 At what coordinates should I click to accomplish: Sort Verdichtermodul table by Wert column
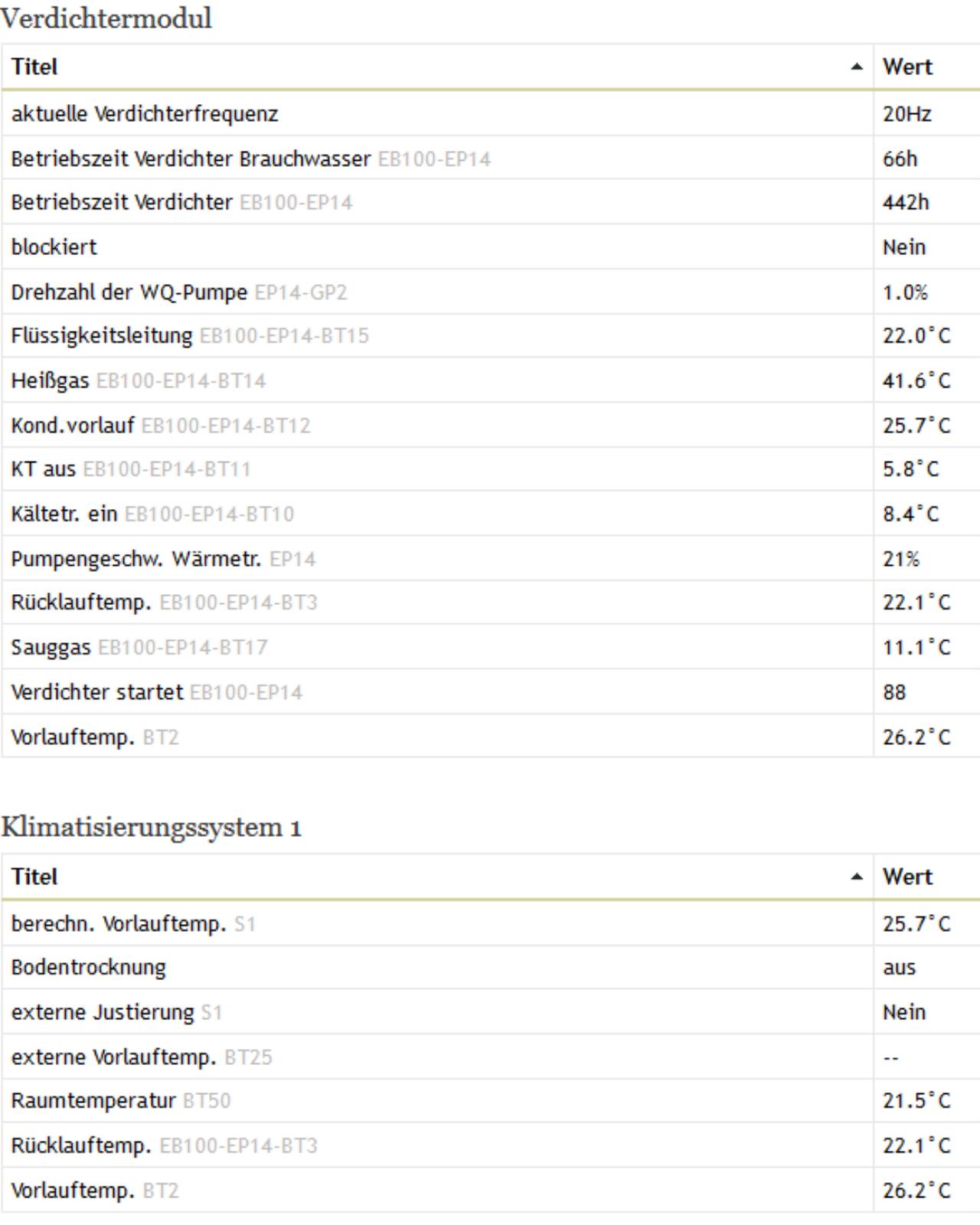[926, 67]
